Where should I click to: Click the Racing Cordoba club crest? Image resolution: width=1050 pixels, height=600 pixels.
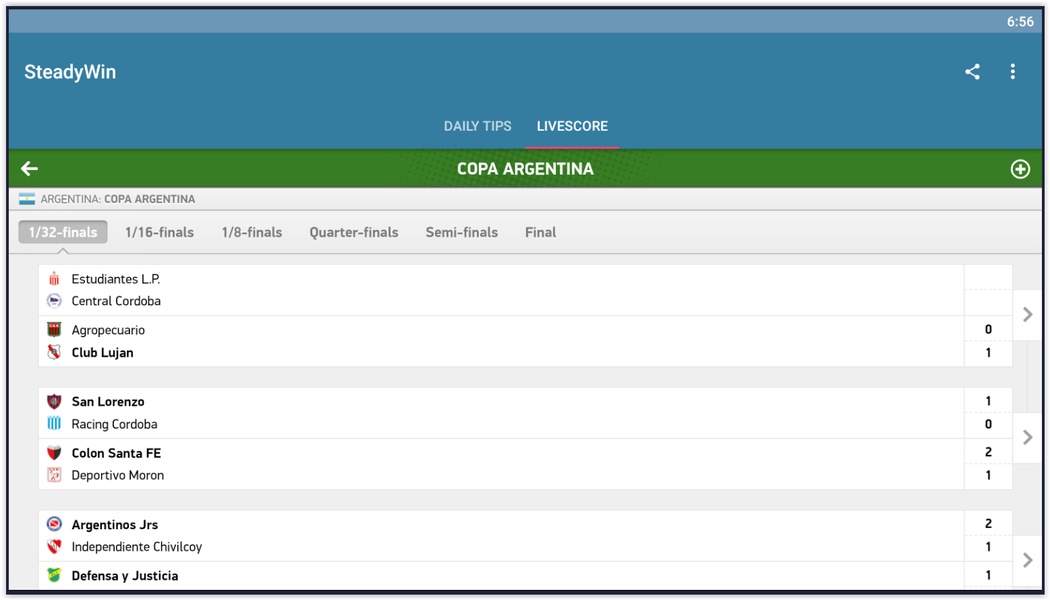(x=54, y=423)
